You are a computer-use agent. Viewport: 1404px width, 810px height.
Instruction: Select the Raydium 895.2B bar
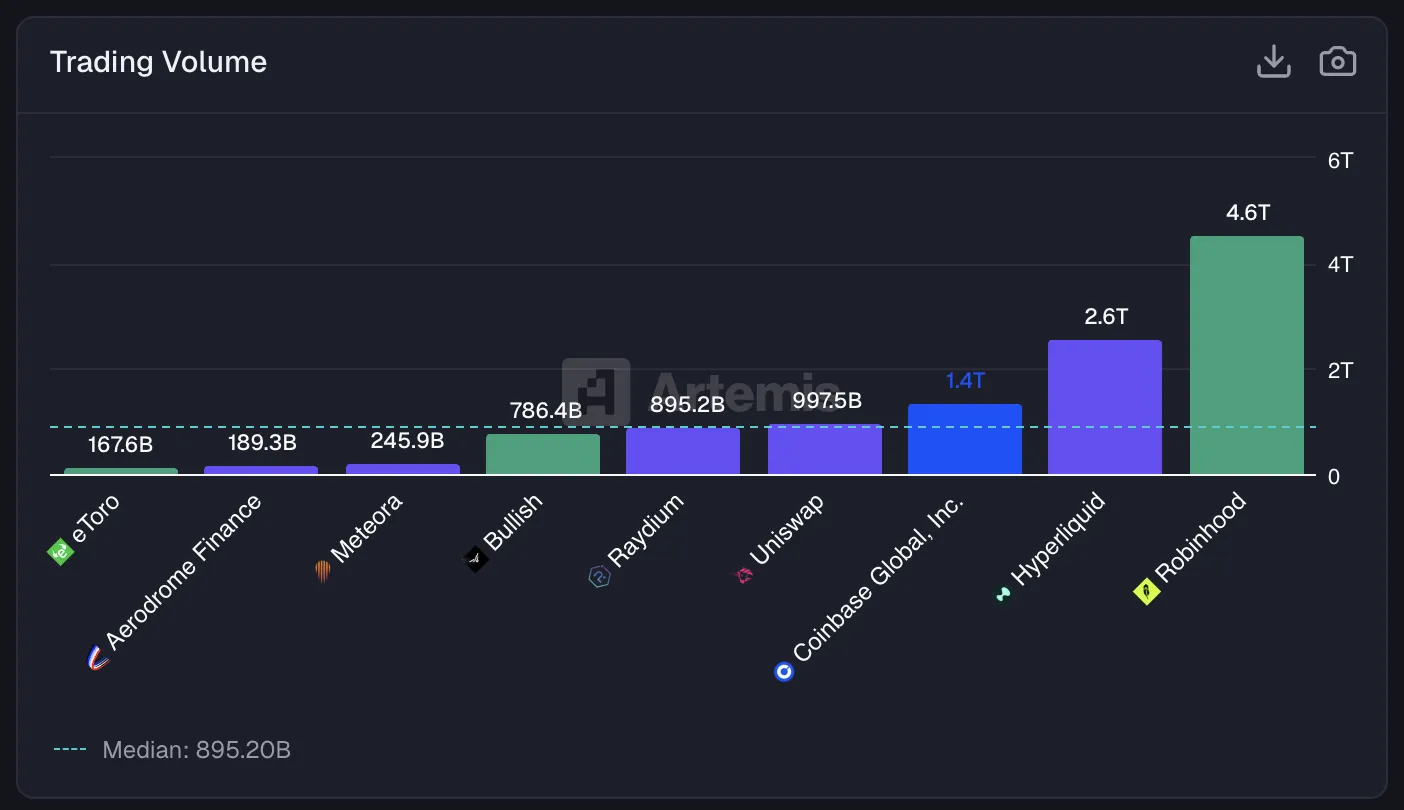(x=683, y=451)
